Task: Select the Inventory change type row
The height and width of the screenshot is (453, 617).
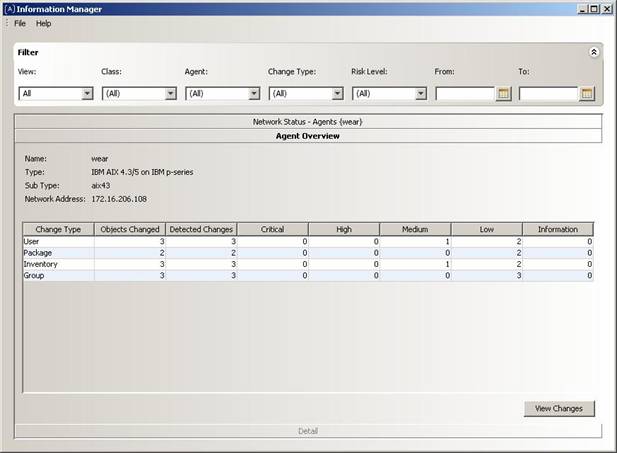Action: [x=57, y=263]
